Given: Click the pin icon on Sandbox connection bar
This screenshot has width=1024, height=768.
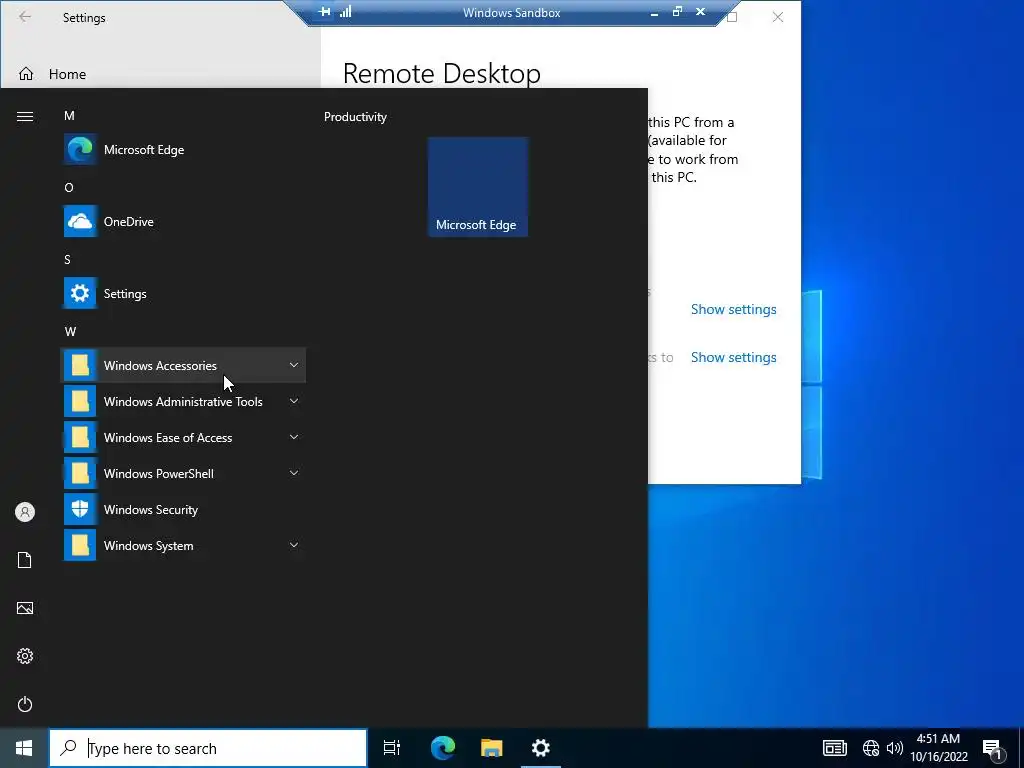Looking at the screenshot, I should (325, 12).
